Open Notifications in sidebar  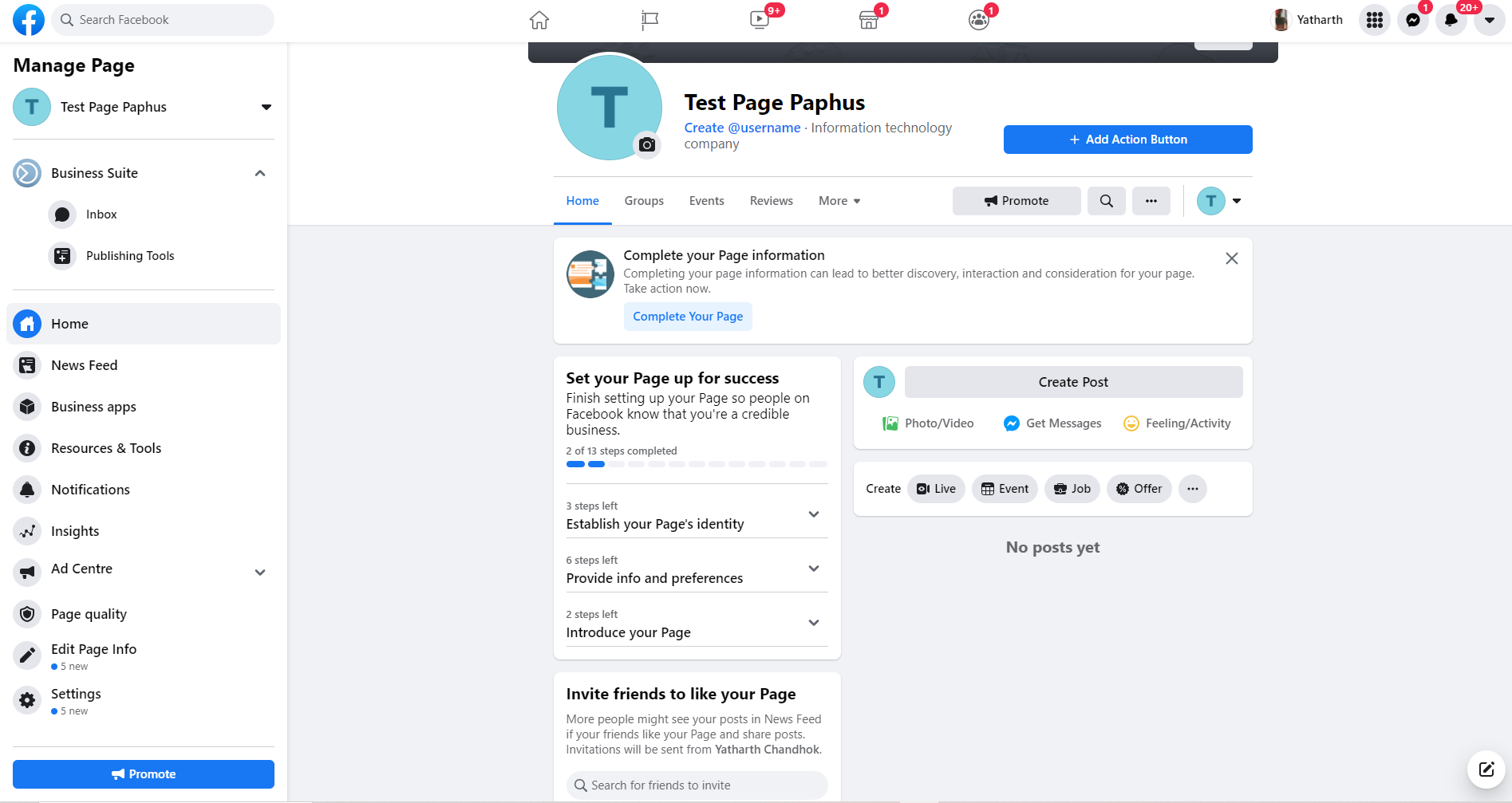pyautogui.click(x=144, y=490)
